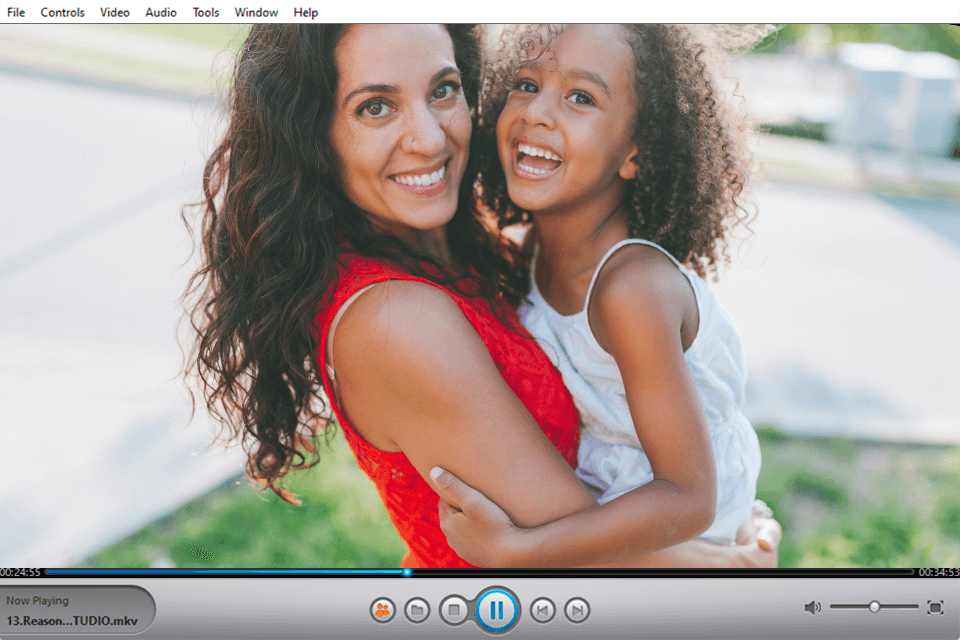Open the playlist using the orange icon

click(x=383, y=607)
